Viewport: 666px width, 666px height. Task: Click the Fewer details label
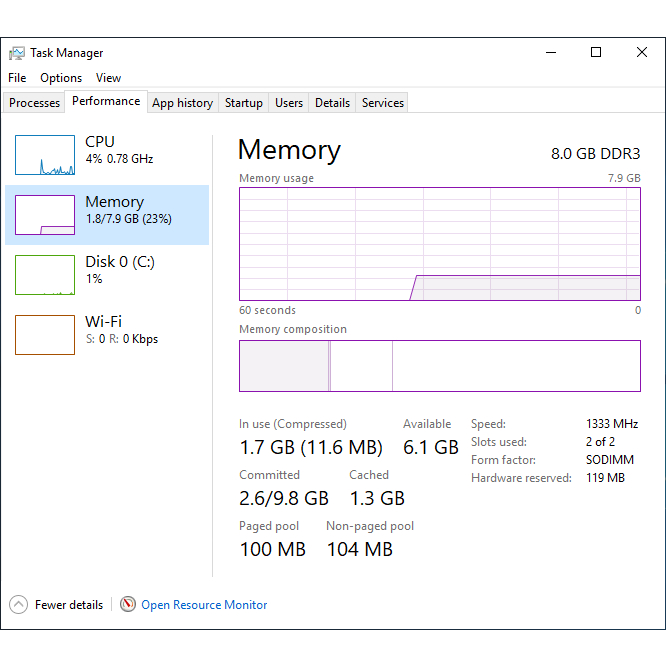(x=69, y=605)
